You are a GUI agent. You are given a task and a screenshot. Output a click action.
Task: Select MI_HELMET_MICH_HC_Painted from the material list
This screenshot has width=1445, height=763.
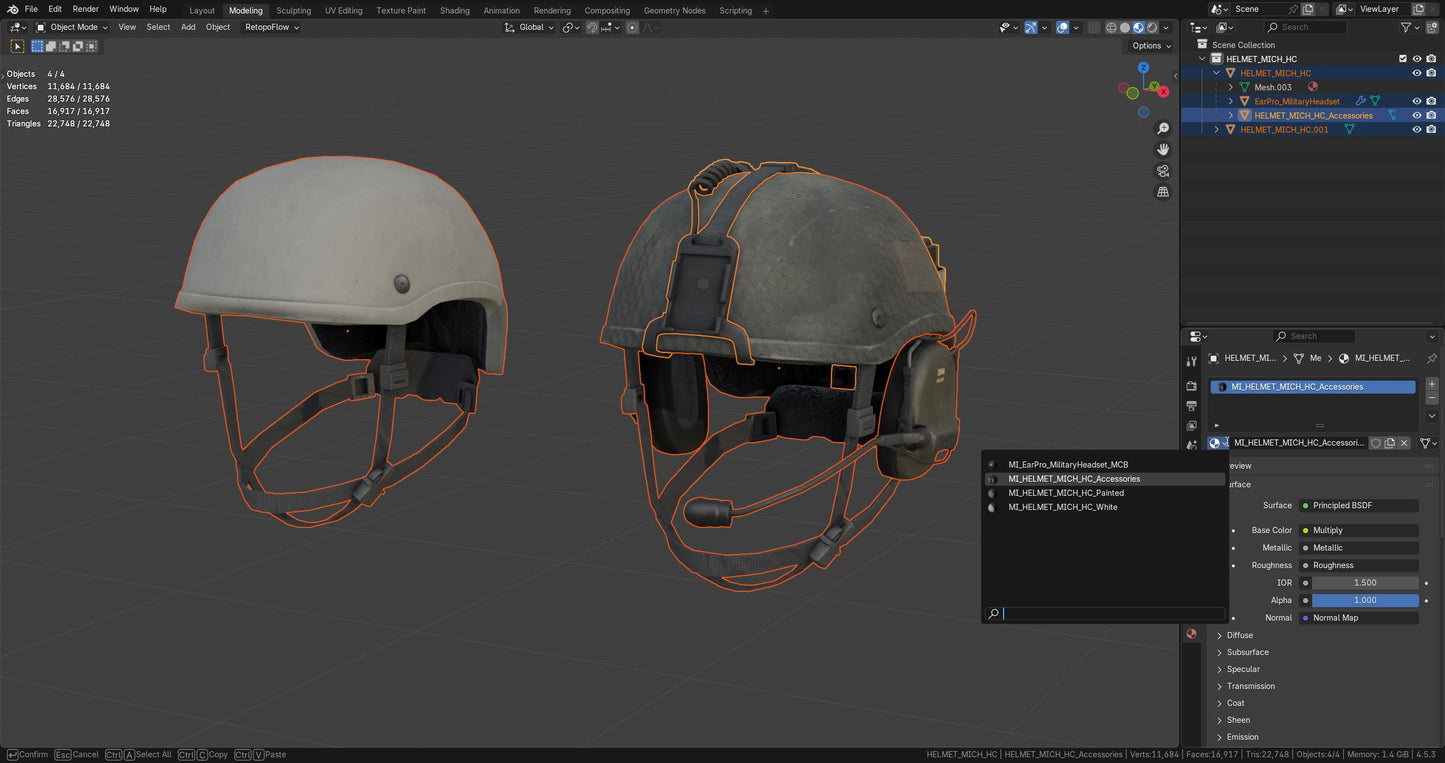[x=1066, y=493]
